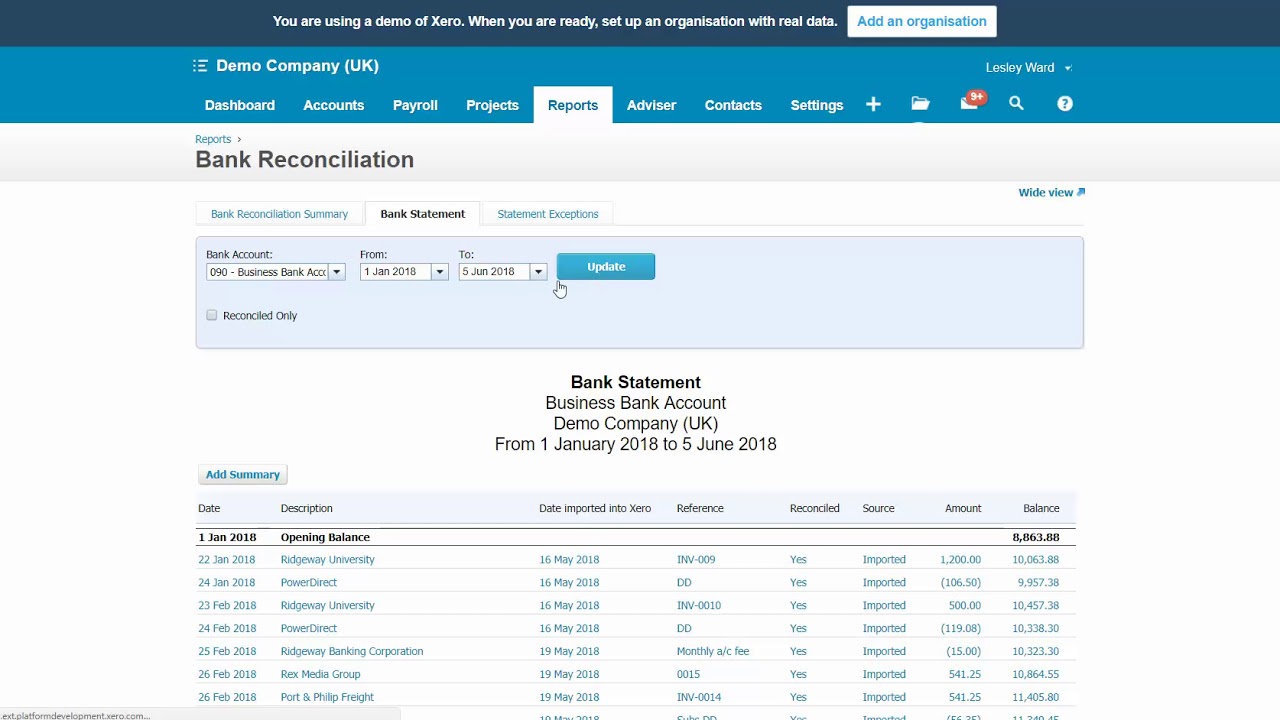Go to Reports breadcrumb link
This screenshot has width=1280, height=720.
(x=213, y=139)
